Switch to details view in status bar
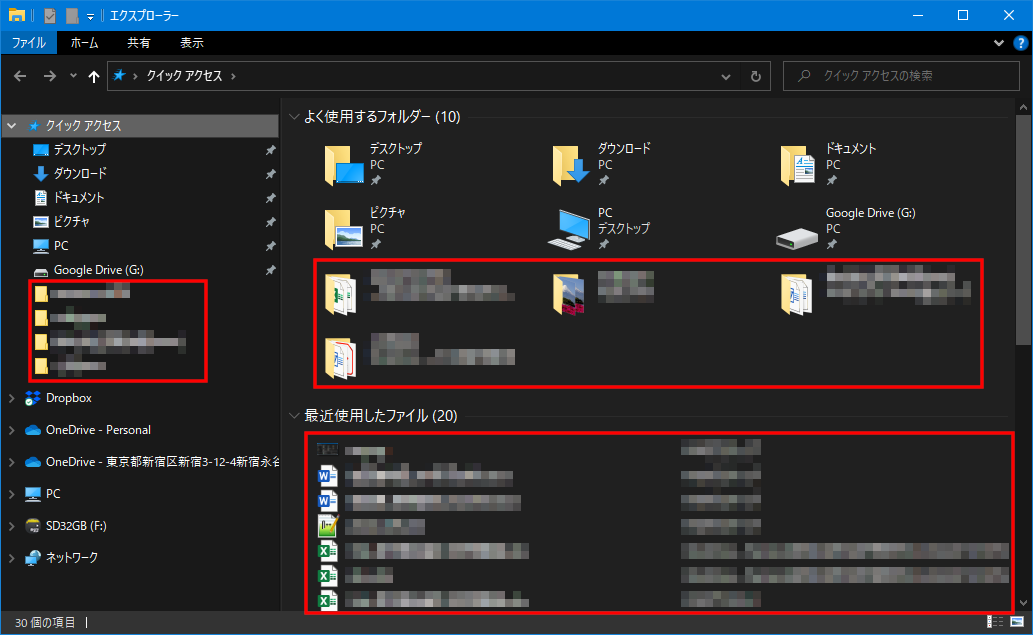 (996, 622)
